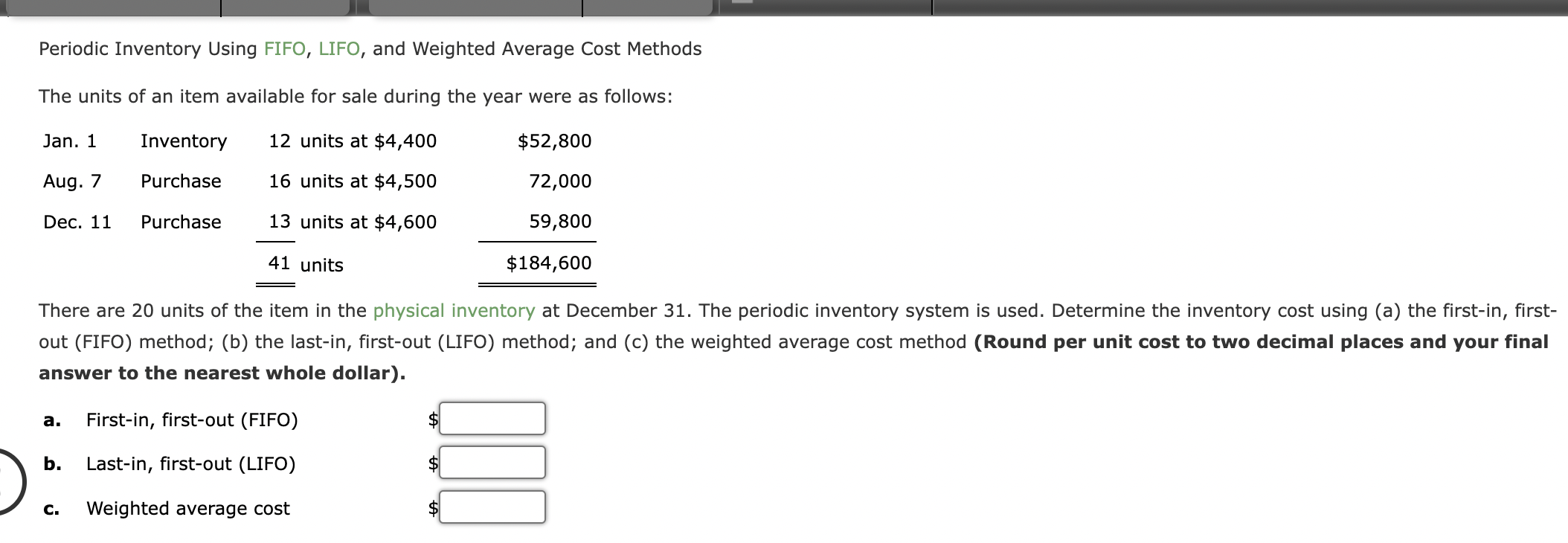The image size is (1568, 543).
Task: Click the First-in, first-out (FIFO) answer field
Action: [493, 419]
